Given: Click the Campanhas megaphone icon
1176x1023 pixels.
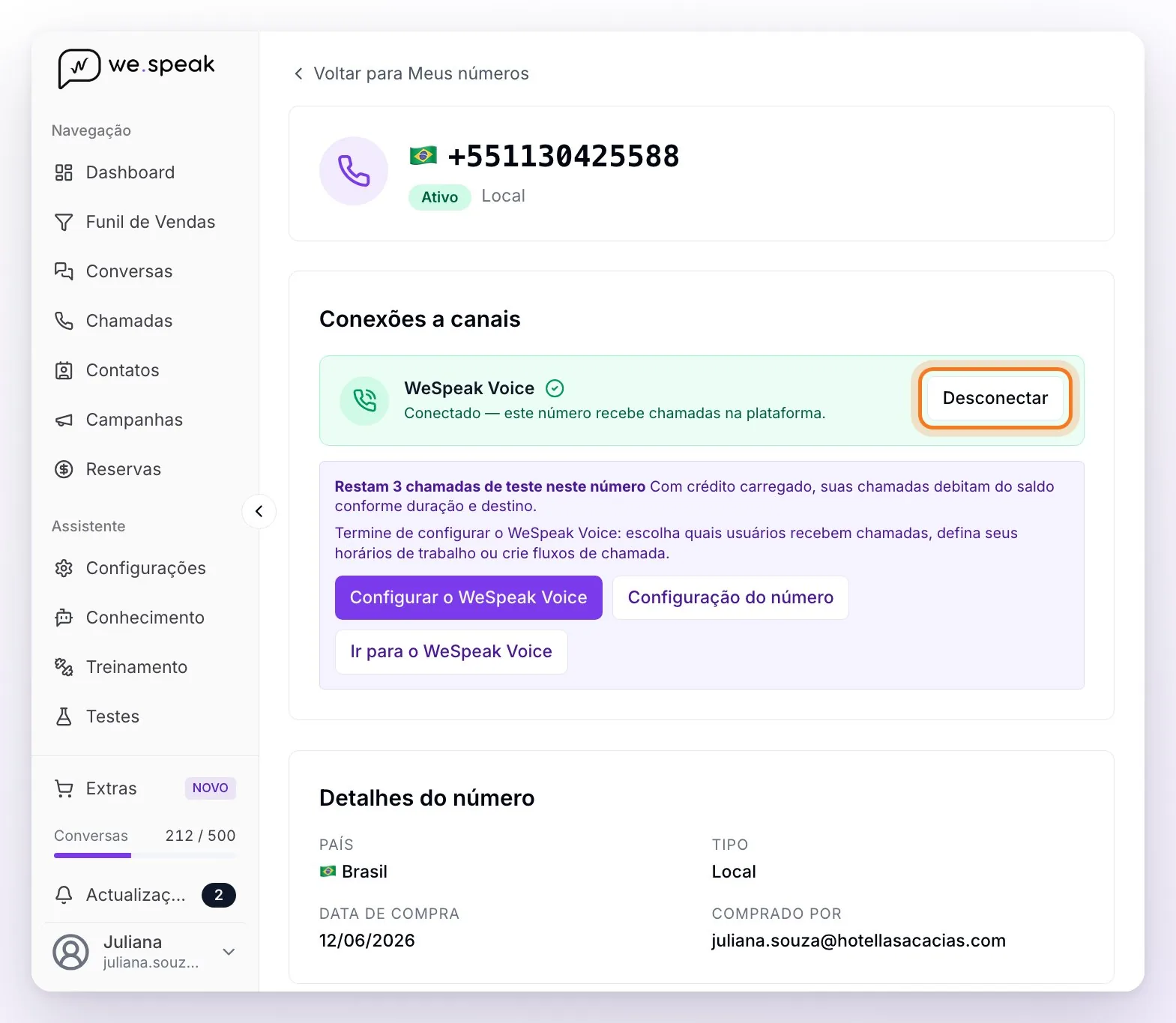Looking at the screenshot, I should click(x=64, y=420).
